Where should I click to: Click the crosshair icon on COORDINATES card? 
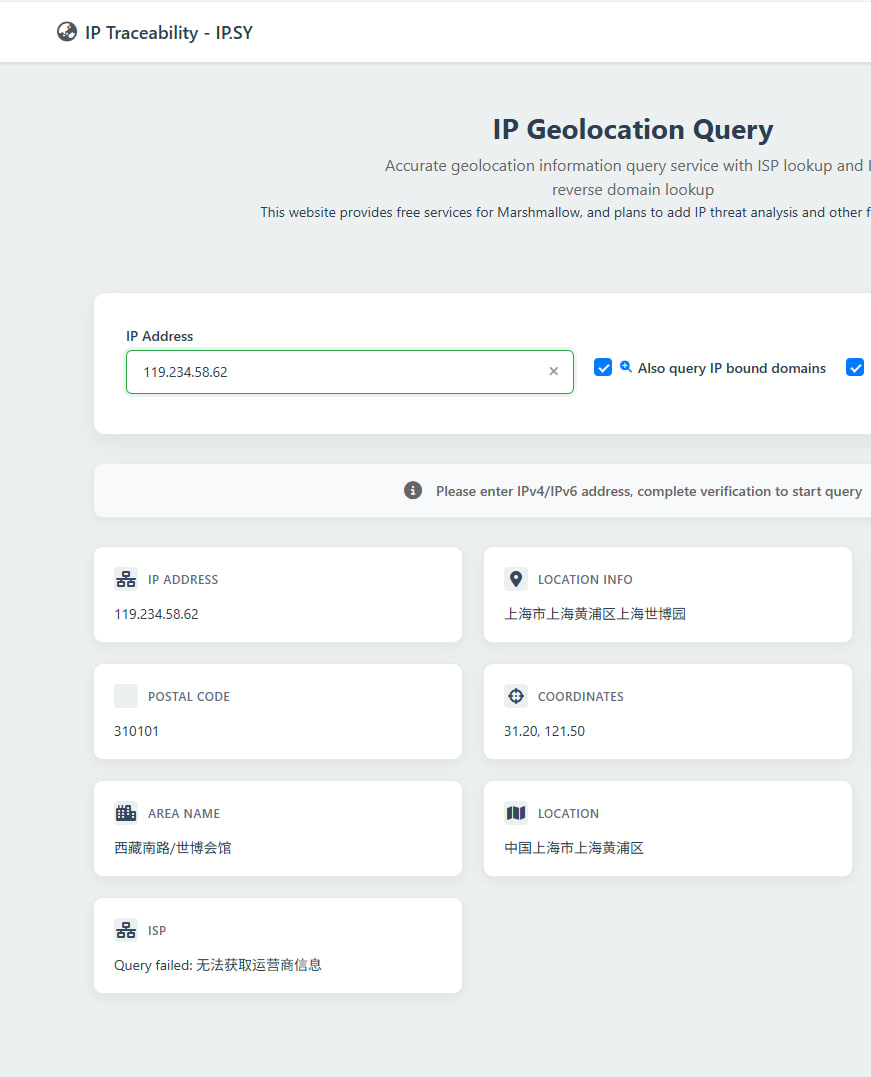516,696
